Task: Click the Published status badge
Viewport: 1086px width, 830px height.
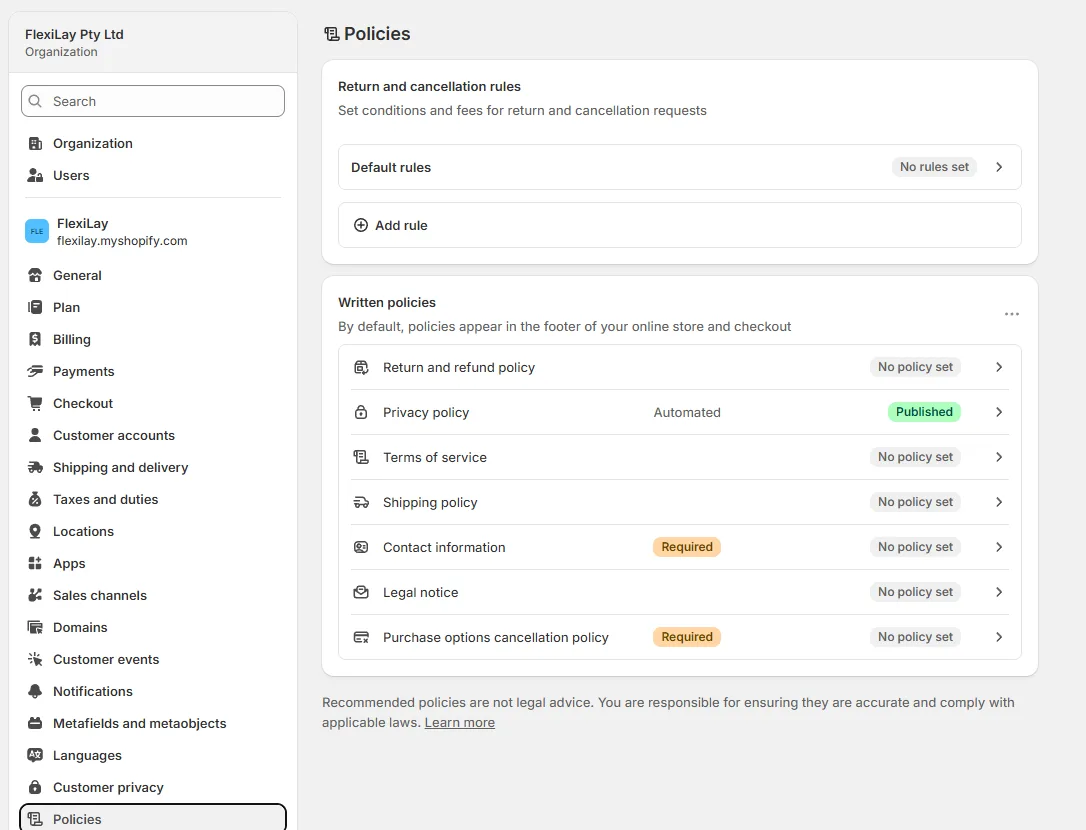Action: coord(924,412)
